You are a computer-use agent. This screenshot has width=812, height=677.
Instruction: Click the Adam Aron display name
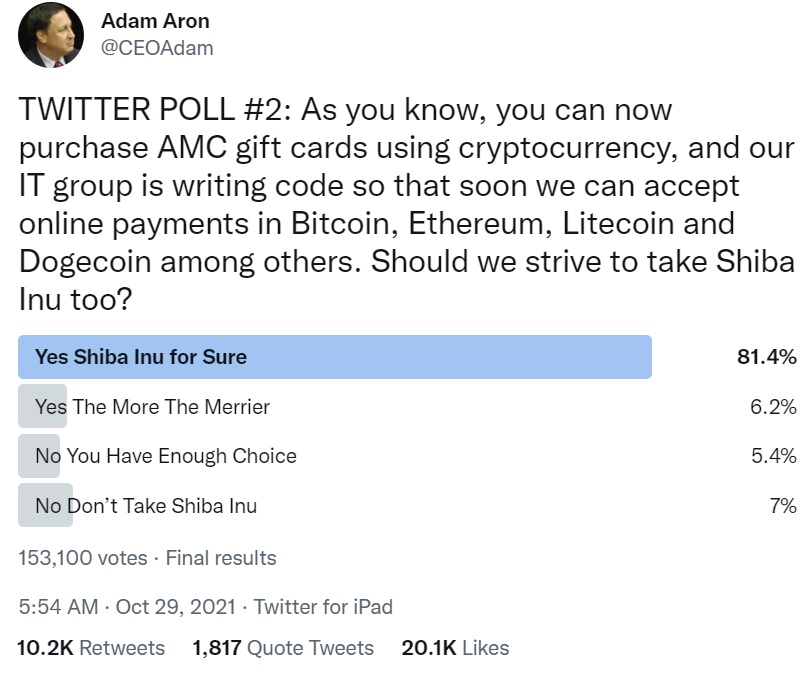pyautogui.click(x=154, y=21)
